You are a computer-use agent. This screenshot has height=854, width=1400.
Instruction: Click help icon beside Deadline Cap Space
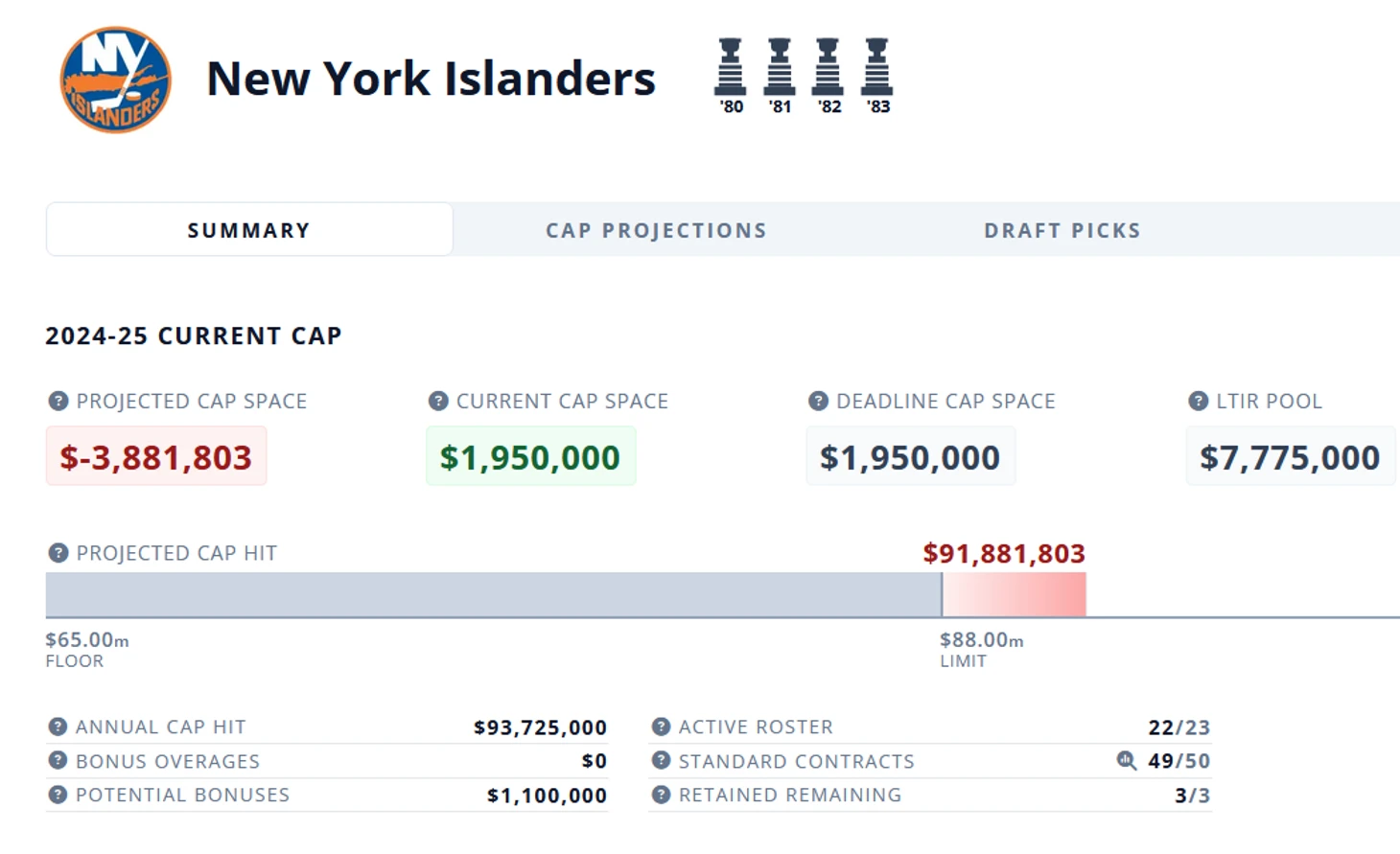click(x=818, y=402)
